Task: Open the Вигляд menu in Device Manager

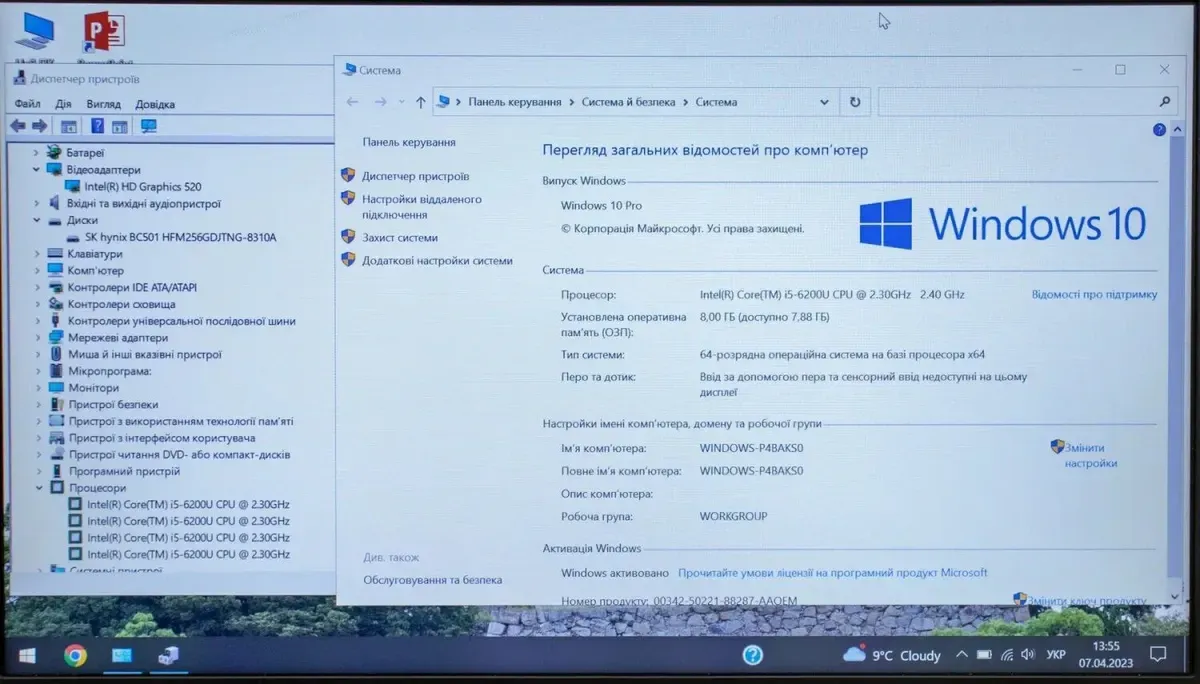Action: pos(103,104)
